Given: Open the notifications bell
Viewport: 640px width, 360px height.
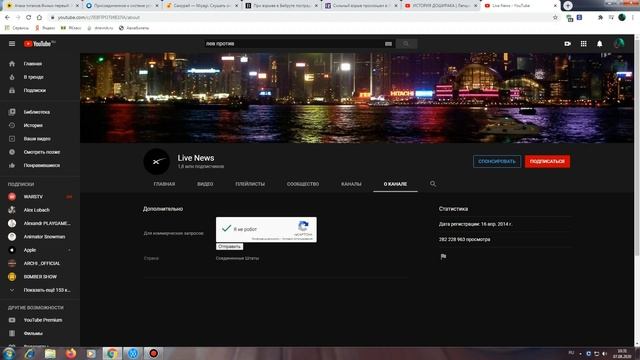Looking at the screenshot, I should tap(600, 44).
